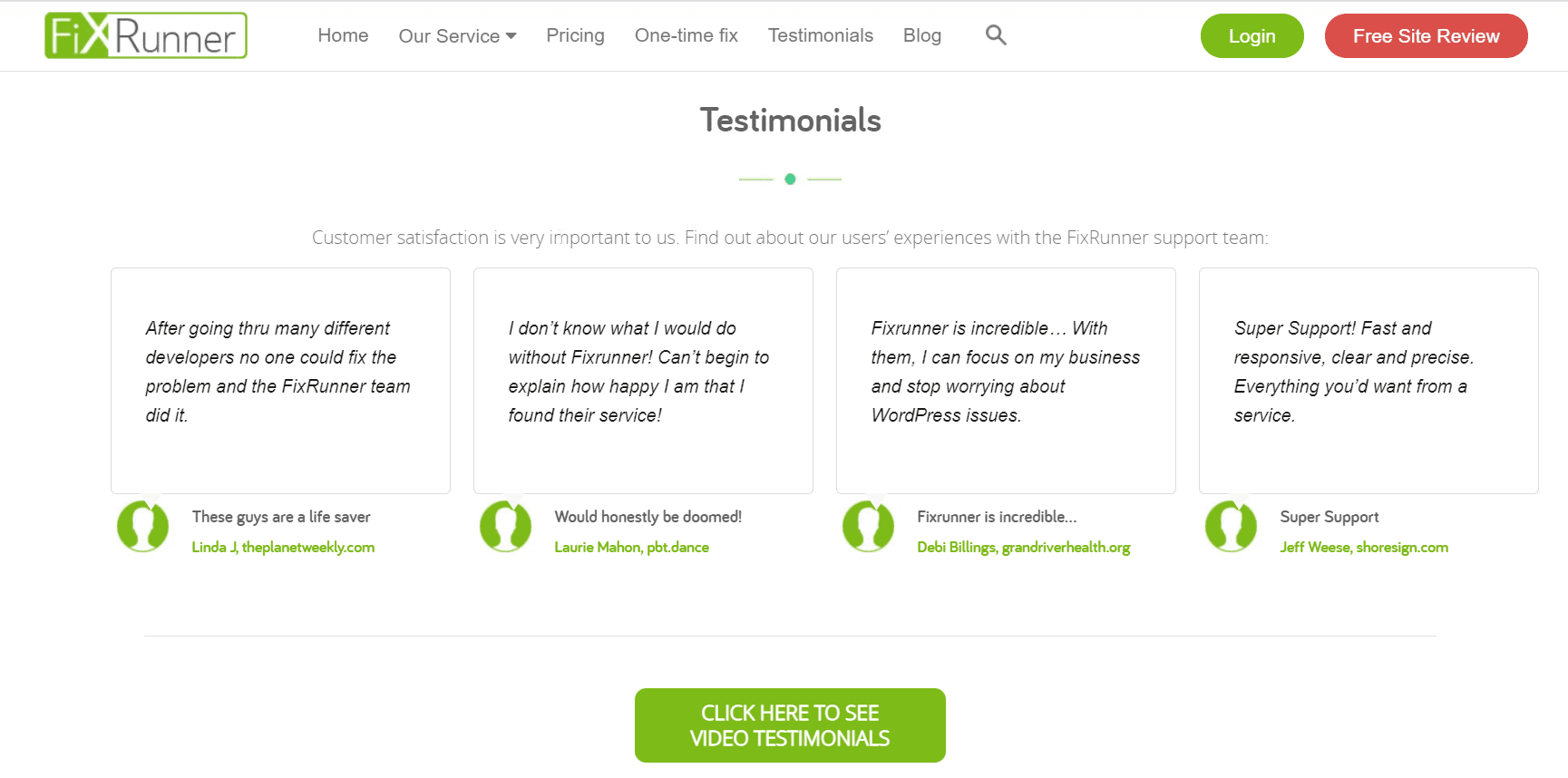Go to the Home menu item
This screenshot has width=1568, height=778.
point(343,35)
